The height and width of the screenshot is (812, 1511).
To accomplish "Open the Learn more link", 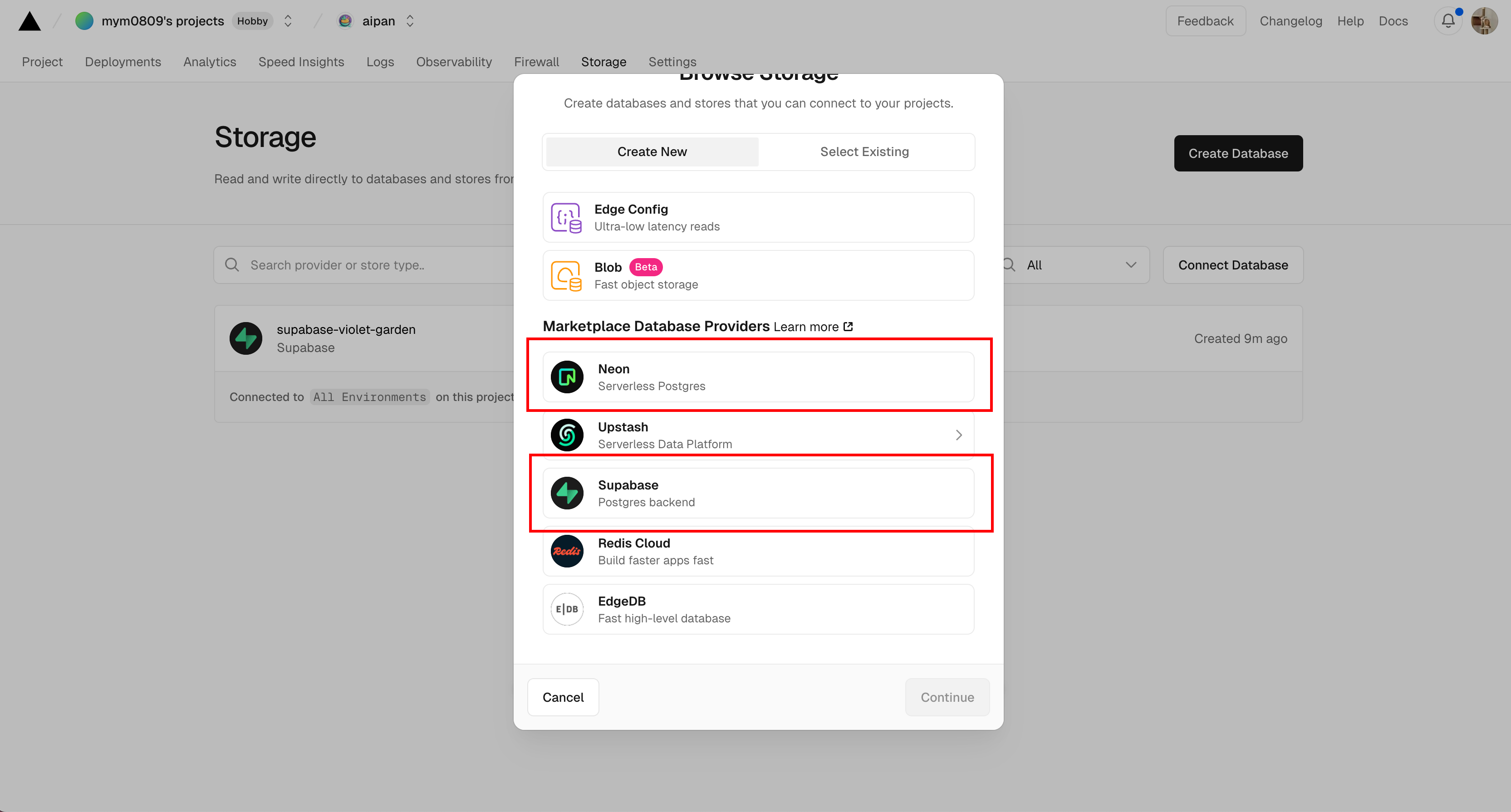I will [x=813, y=327].
